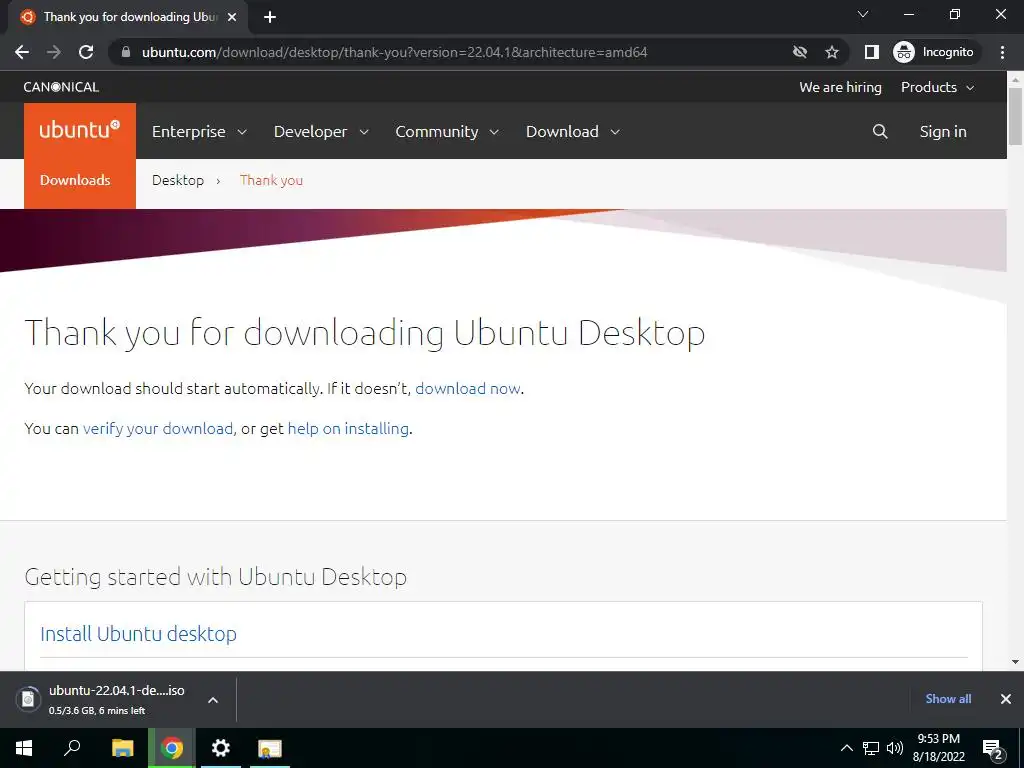1024x768 pixels.
Task: Select the 'Thank you for downloading Ubuntu' tab
Action: click(128, 17)
